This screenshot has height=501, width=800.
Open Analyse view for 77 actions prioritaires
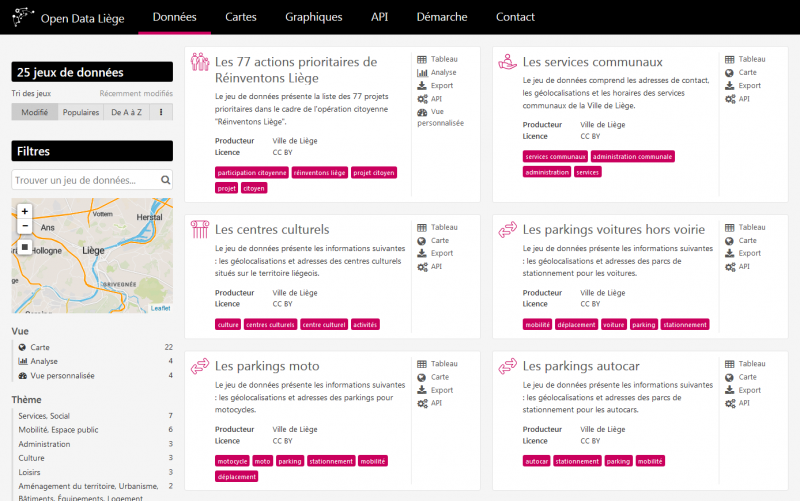pyautogui.click(x=437, y=72)
